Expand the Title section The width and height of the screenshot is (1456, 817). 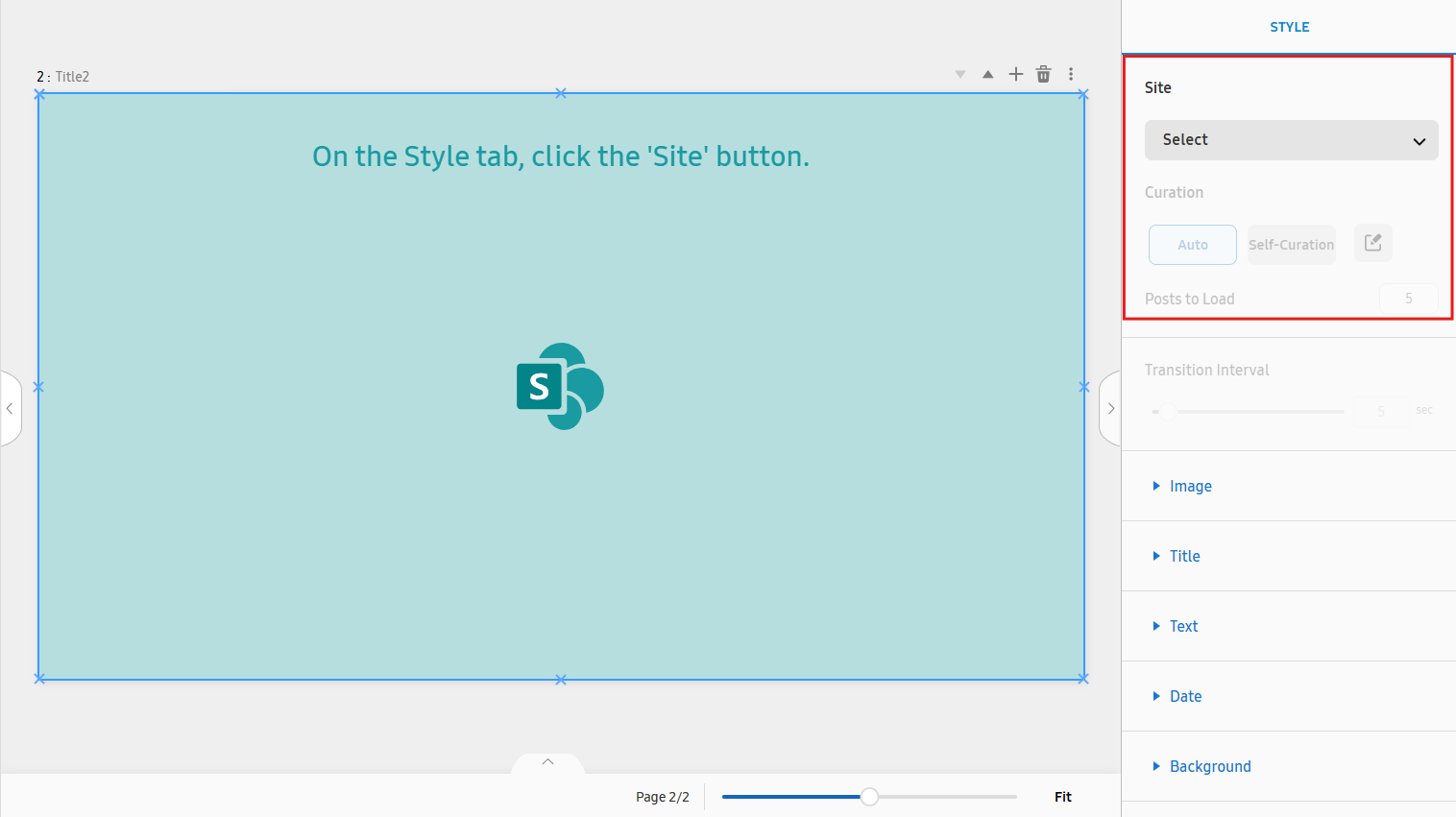pos(1184,556)
